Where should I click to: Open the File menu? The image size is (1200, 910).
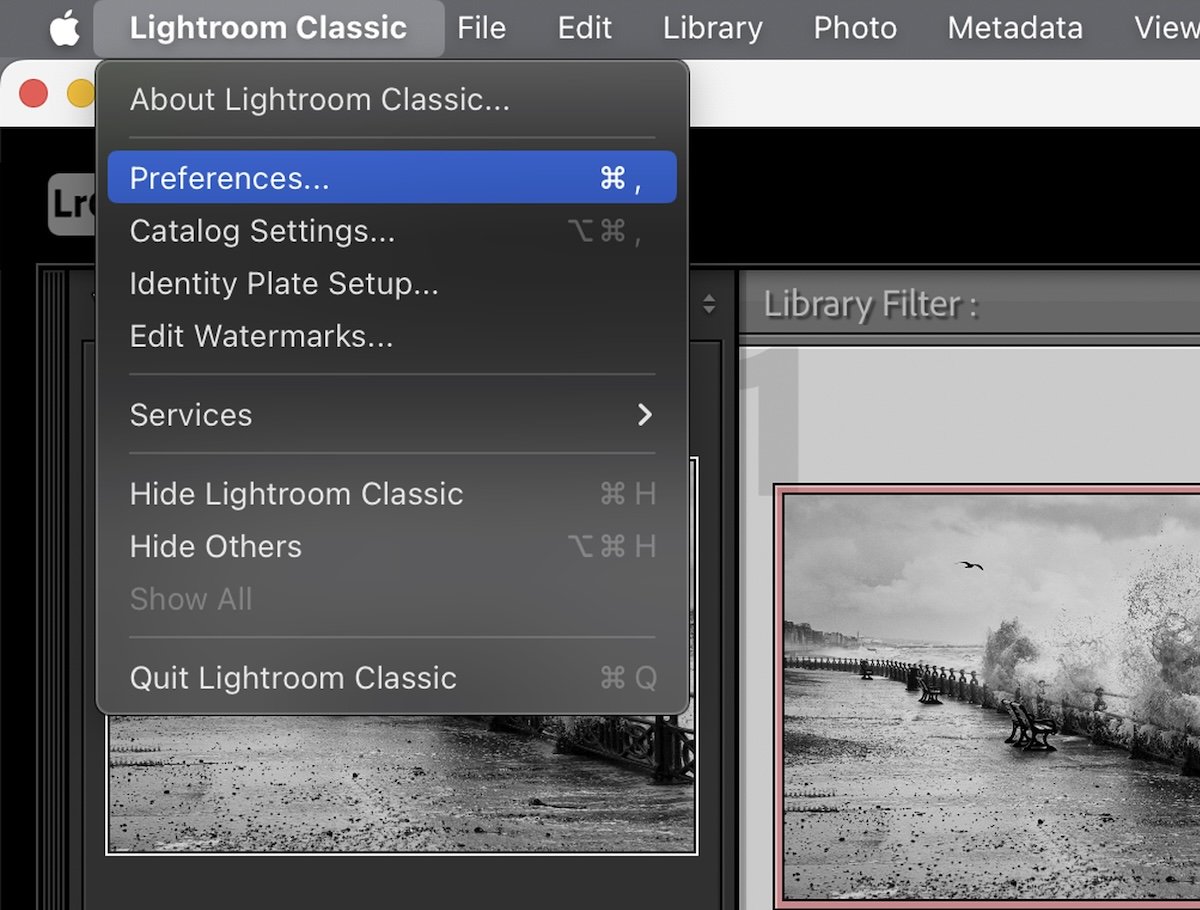[481, 28]
